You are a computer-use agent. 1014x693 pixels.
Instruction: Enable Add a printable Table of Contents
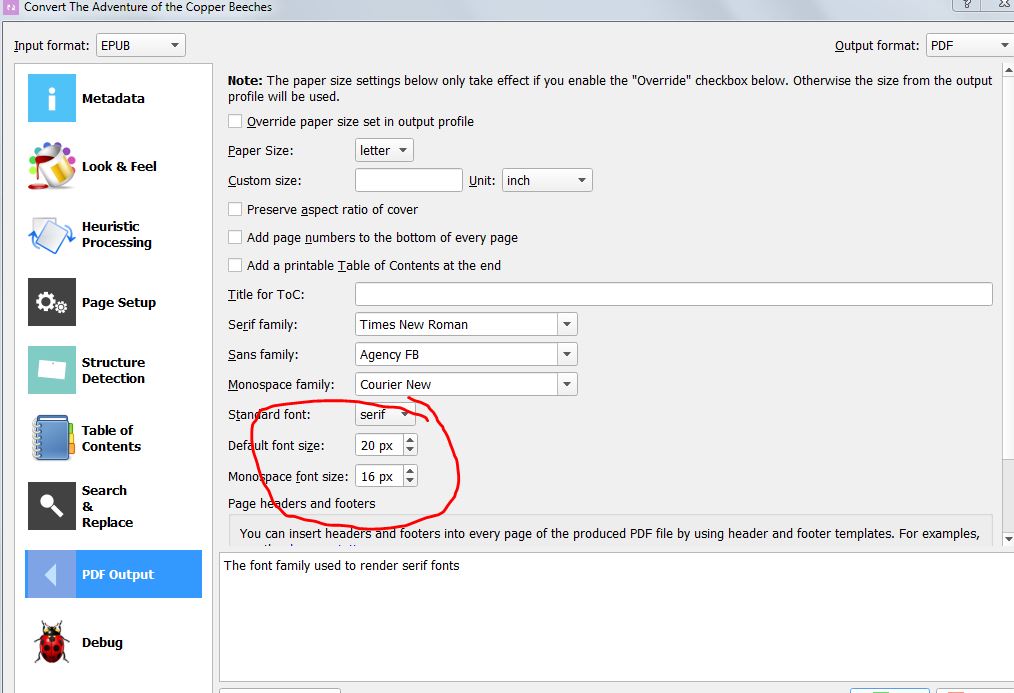235,265
